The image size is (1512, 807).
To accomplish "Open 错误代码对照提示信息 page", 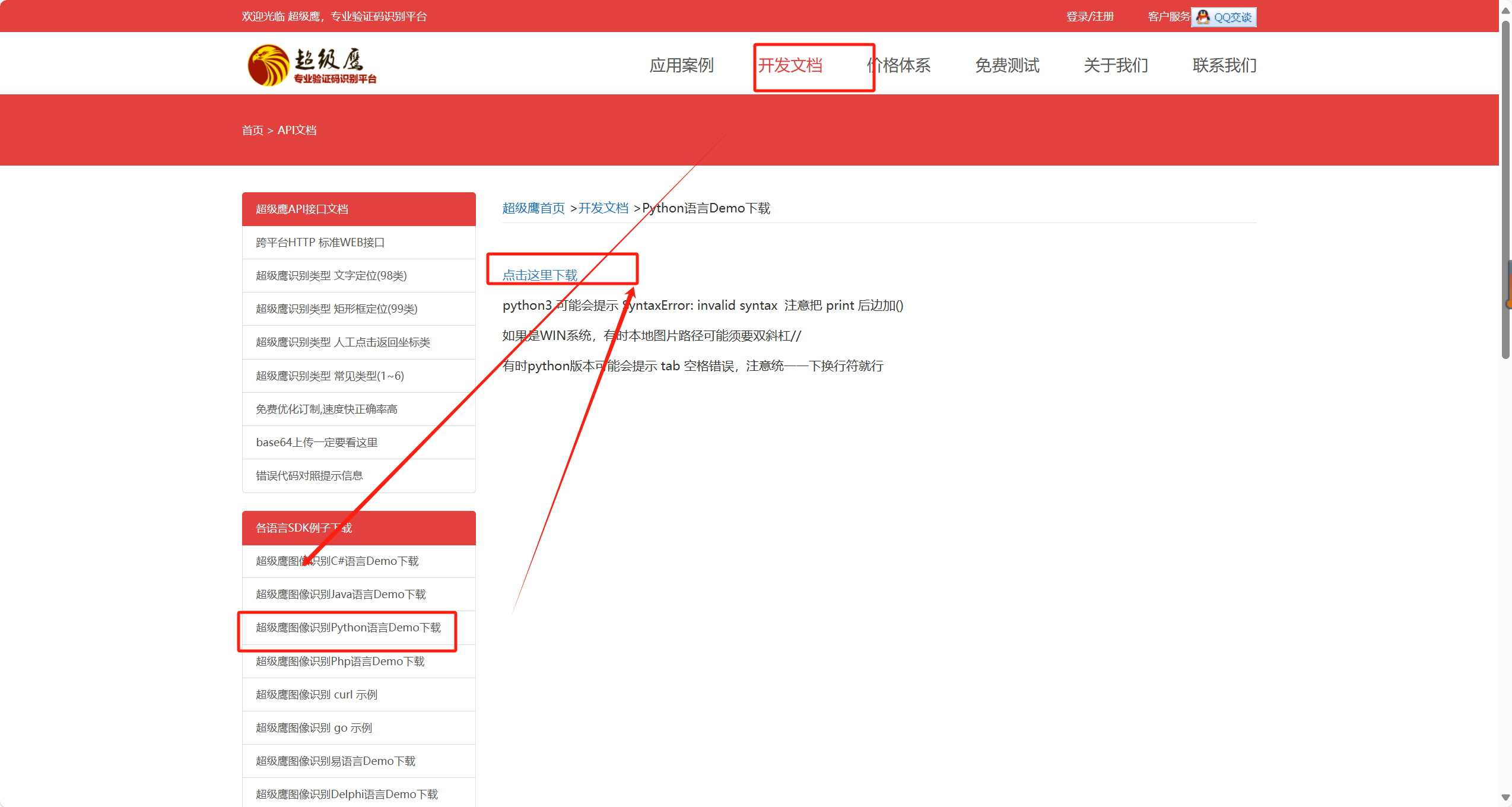I will pos(359,476).
